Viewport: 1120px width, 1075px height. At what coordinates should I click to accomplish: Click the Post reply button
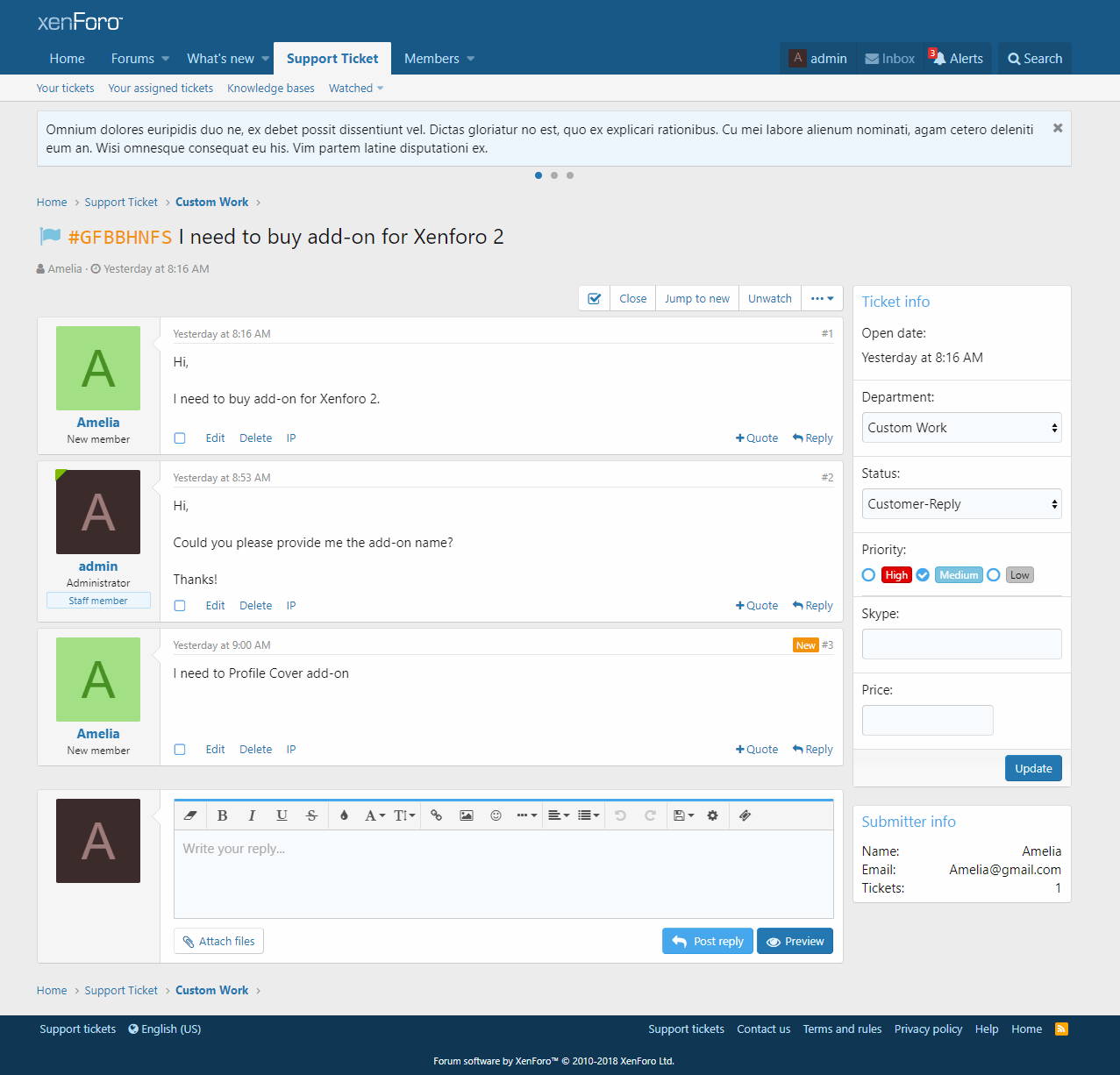707,941
